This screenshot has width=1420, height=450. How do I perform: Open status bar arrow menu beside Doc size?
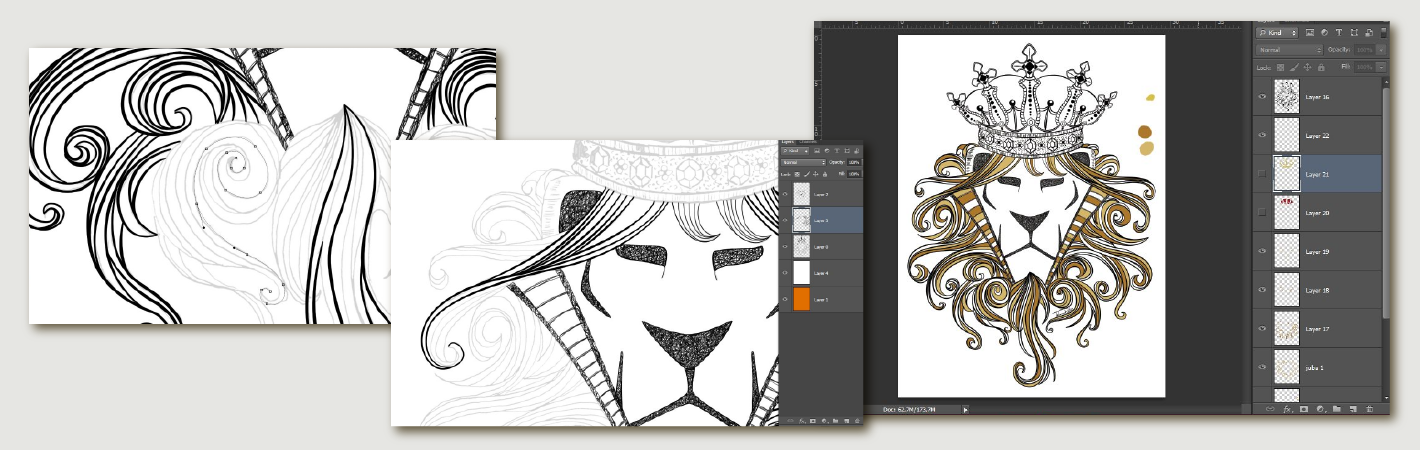(x=965, y=409)
